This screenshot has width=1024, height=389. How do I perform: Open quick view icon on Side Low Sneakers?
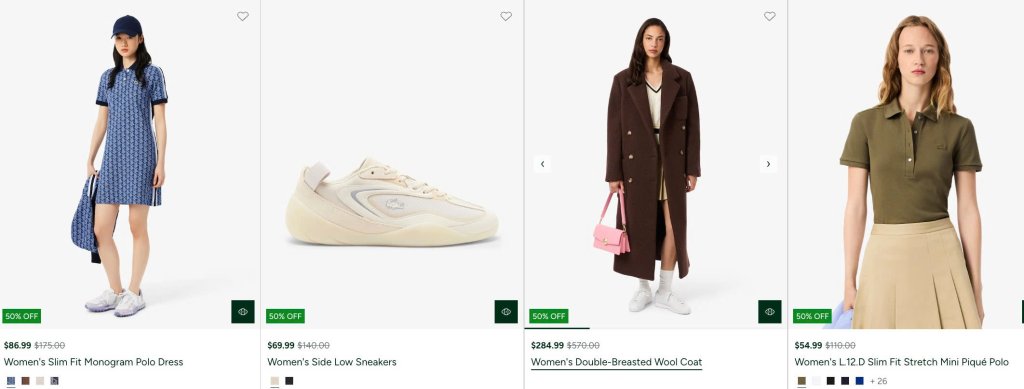point(506,311)
